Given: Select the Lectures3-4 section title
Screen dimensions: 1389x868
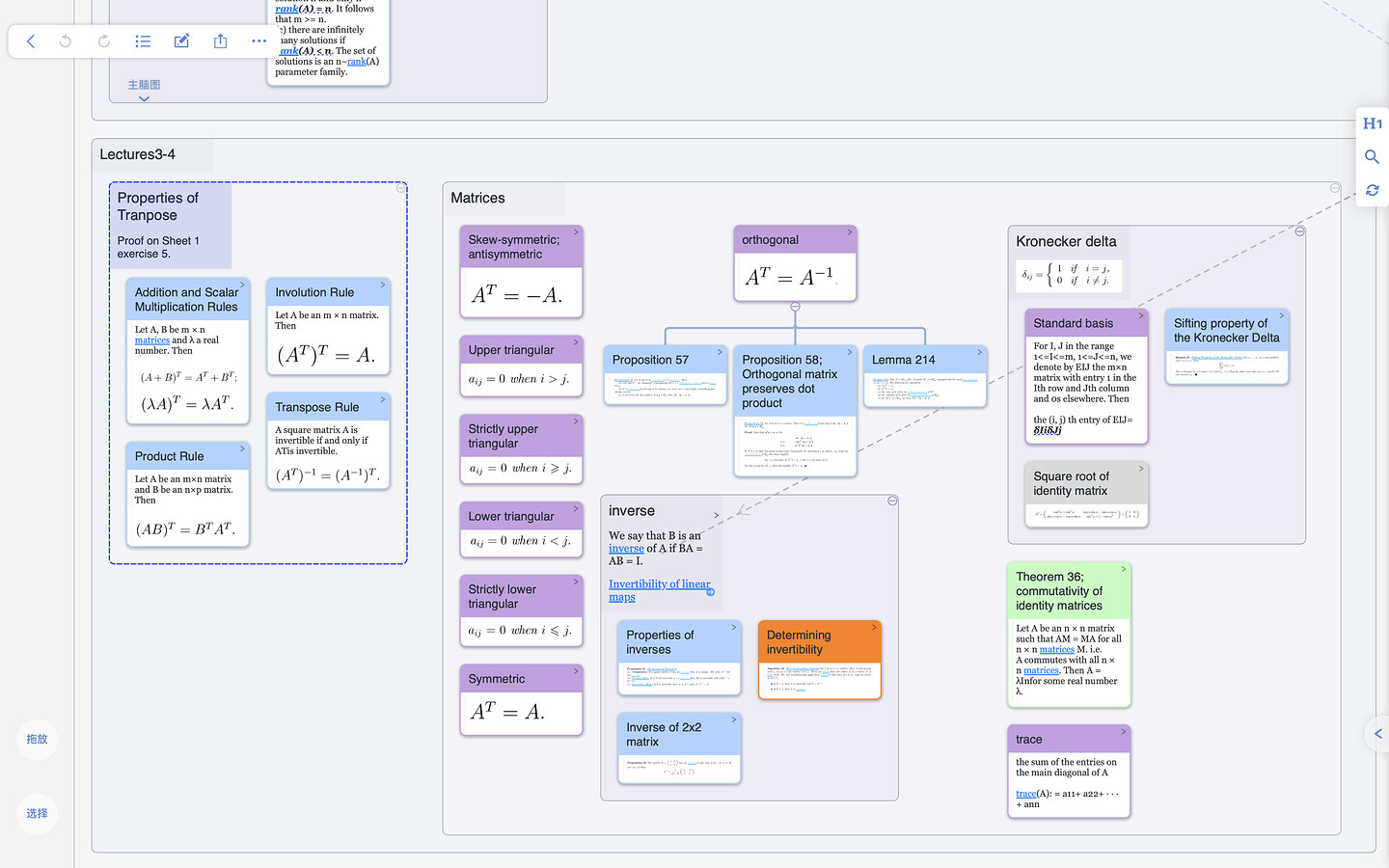Looking at the screenshot, I should pyautogui.click(x=138, y=154).
